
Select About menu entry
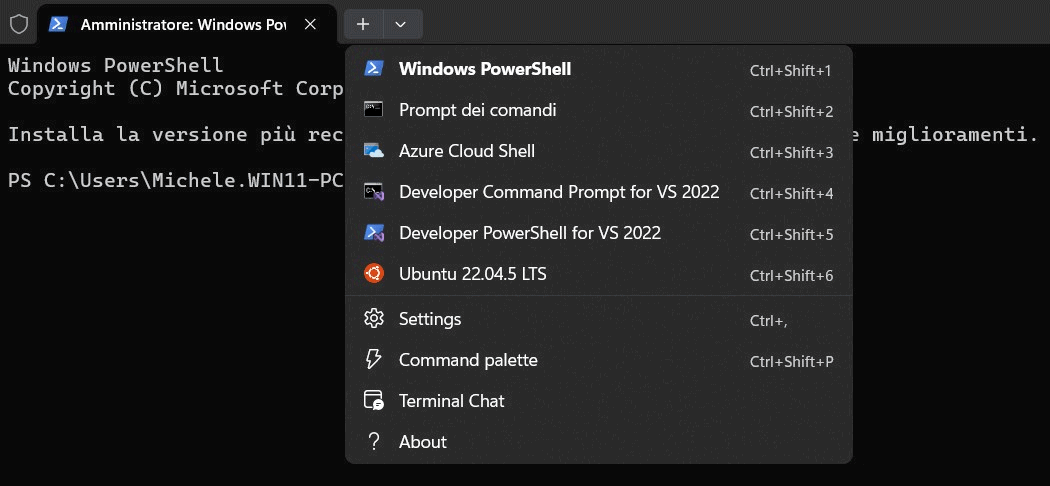[x=599, y=442]
